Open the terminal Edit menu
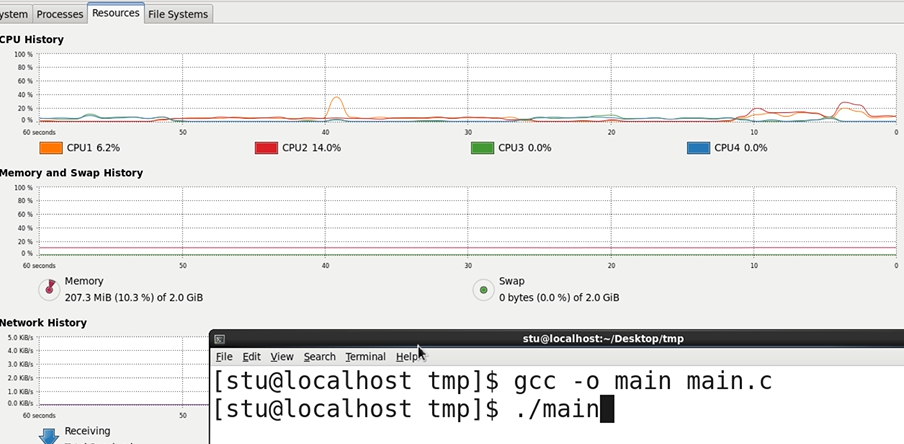The width and height of the screenshot is (904, 444). (x=251, y=357)
